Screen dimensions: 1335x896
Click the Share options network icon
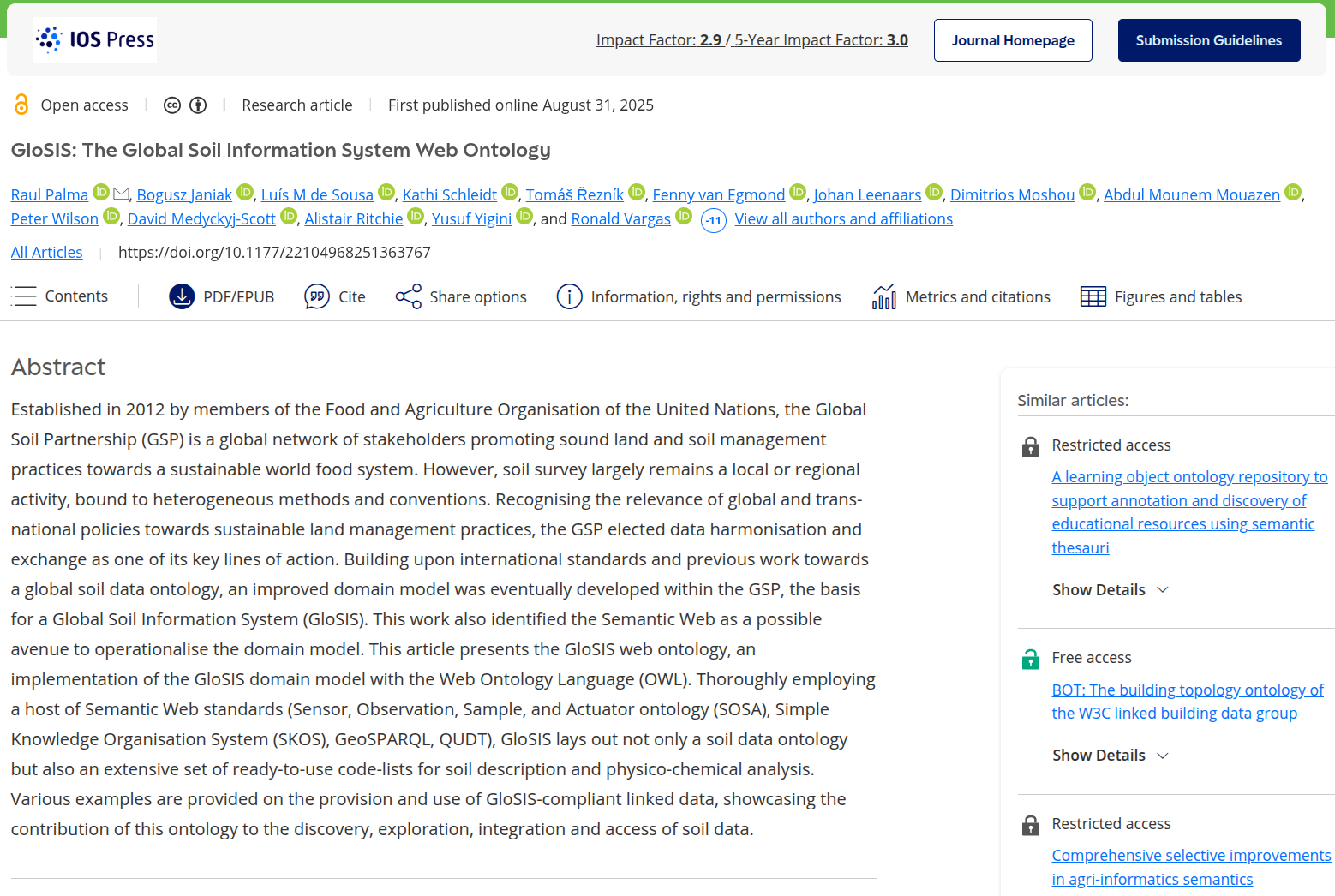[x=409, y=296]
